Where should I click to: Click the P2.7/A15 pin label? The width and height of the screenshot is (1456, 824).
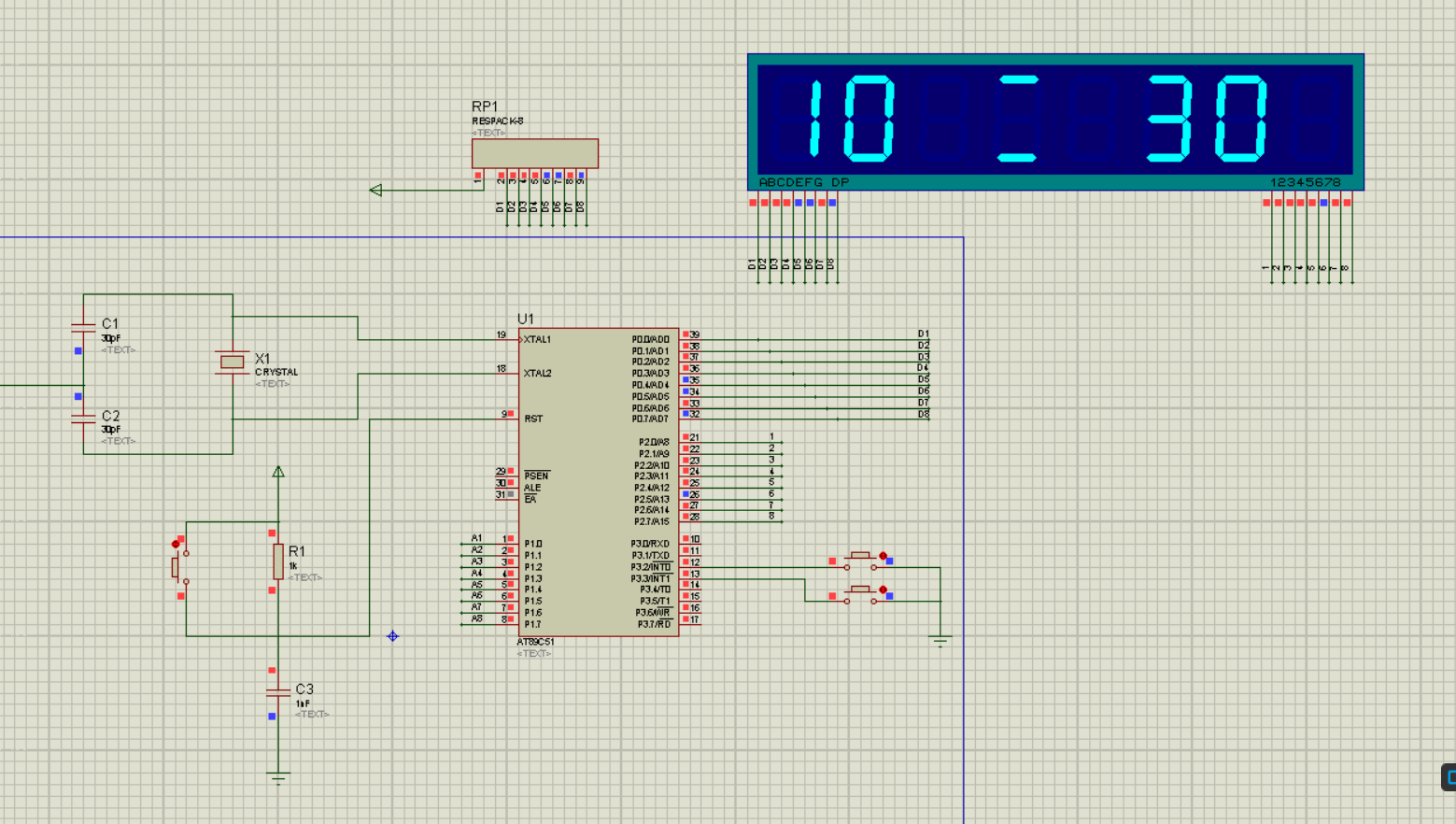point(652,521)
